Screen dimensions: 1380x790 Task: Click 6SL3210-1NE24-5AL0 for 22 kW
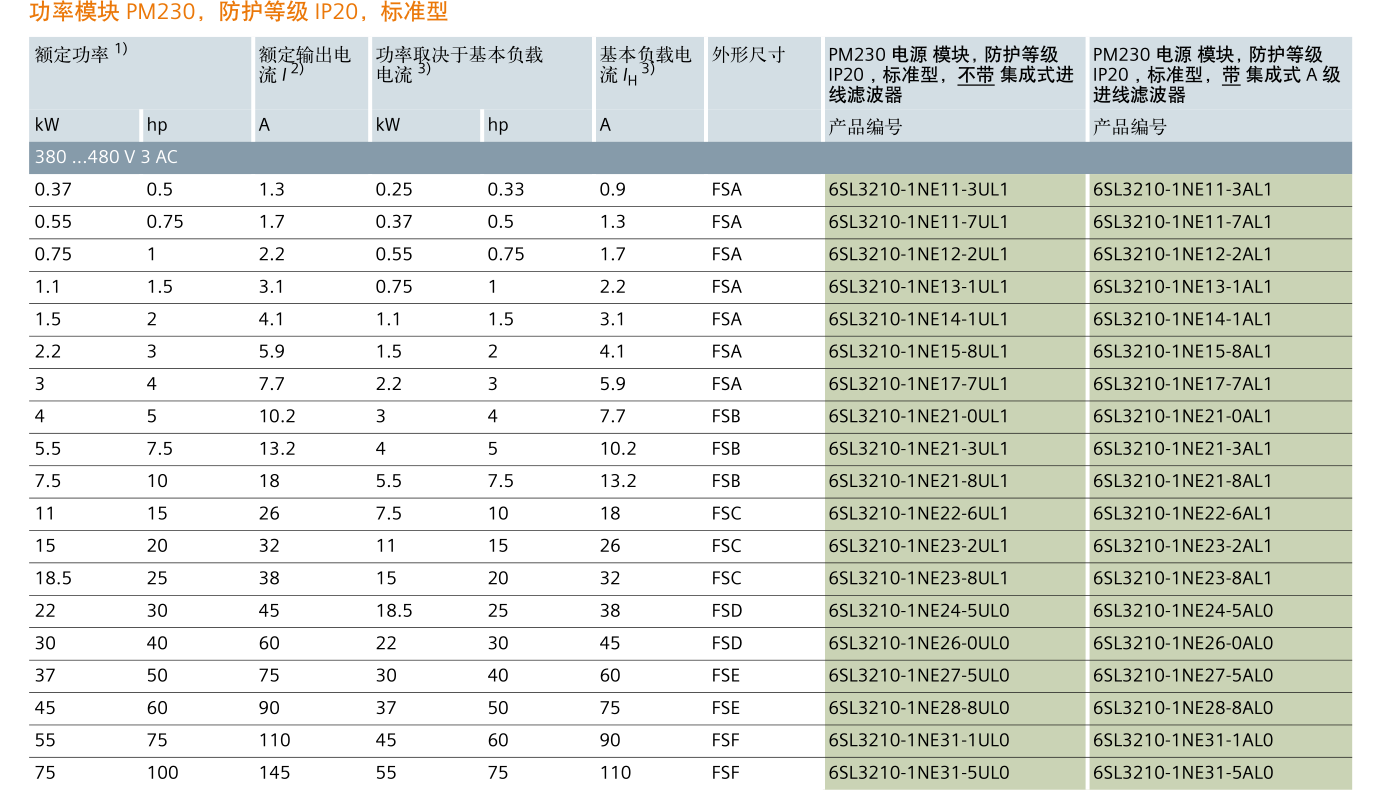[x=1183, y=611]
